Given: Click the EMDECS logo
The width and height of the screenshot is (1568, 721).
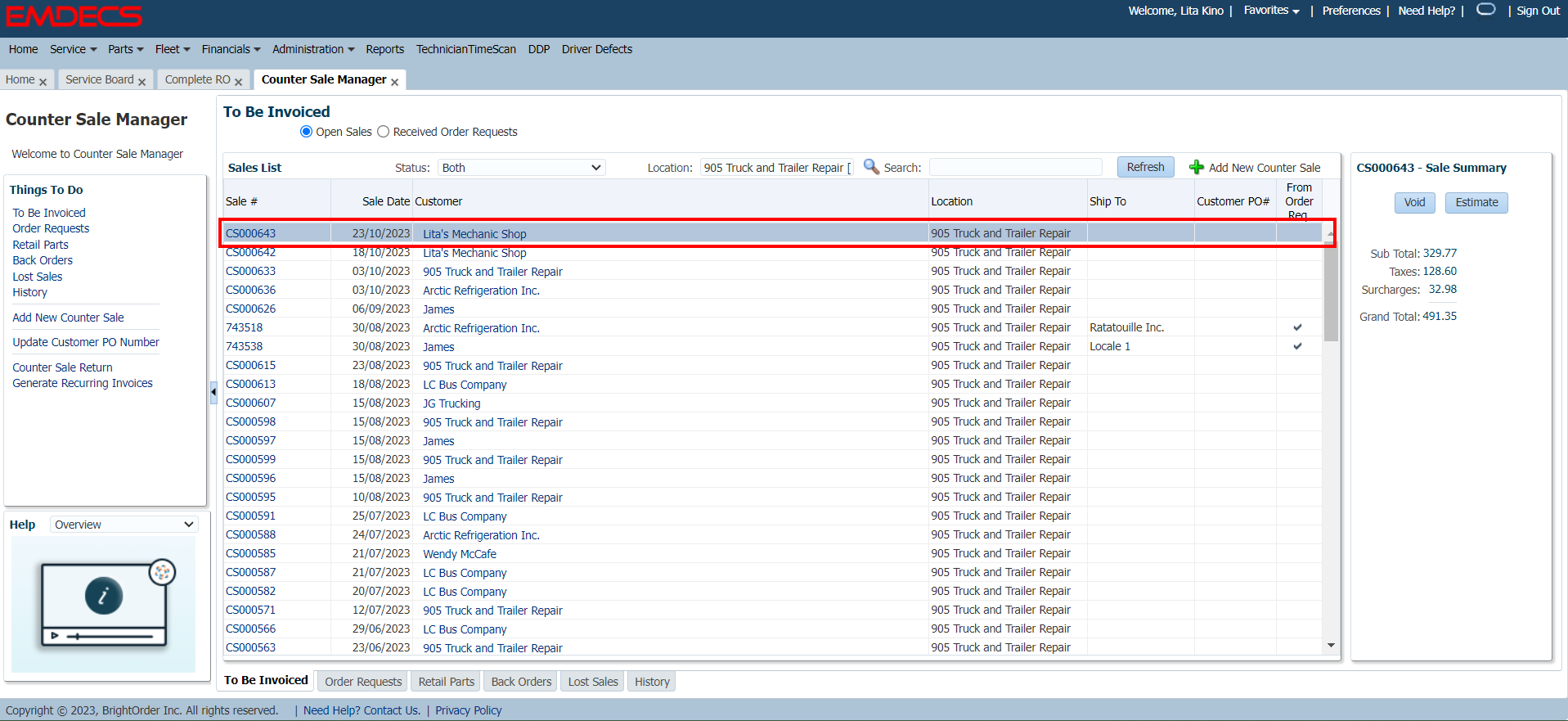Looking at the screenshot, I should pyautogui.click(x=74, y=16).
